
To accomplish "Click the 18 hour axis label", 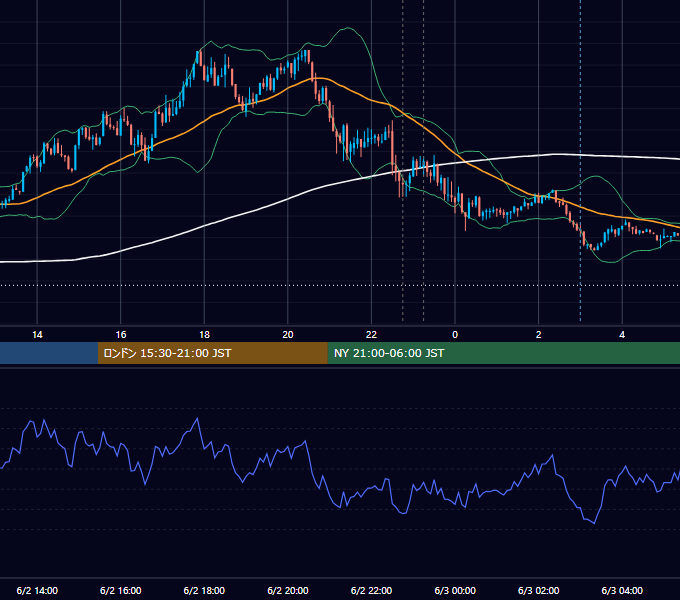I will [204, 335].
